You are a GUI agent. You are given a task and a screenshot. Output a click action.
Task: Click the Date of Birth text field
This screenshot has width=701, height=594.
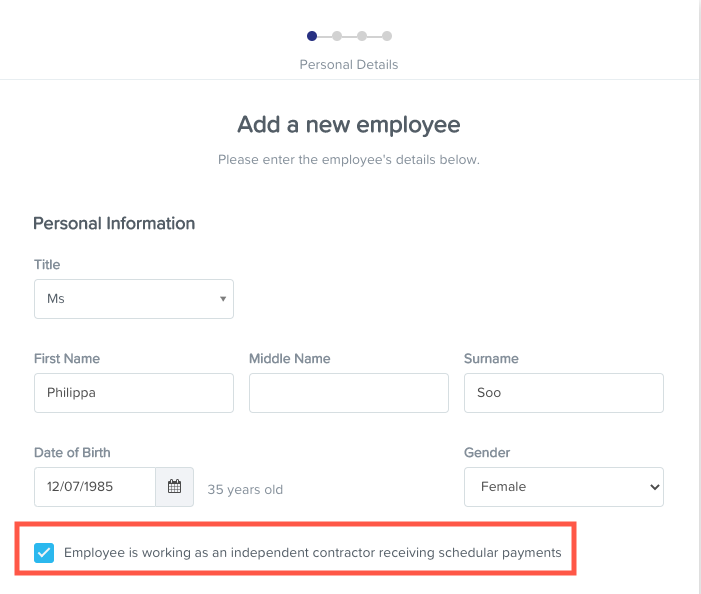(95, 487)
